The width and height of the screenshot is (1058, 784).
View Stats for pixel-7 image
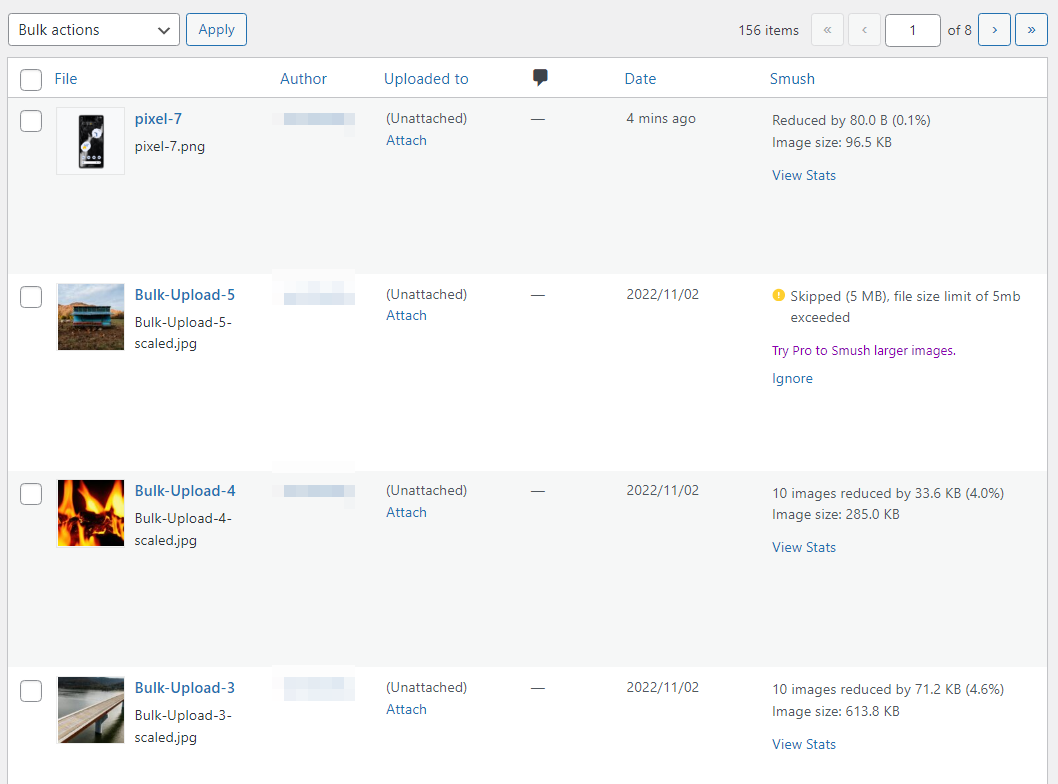pos(804,175)
